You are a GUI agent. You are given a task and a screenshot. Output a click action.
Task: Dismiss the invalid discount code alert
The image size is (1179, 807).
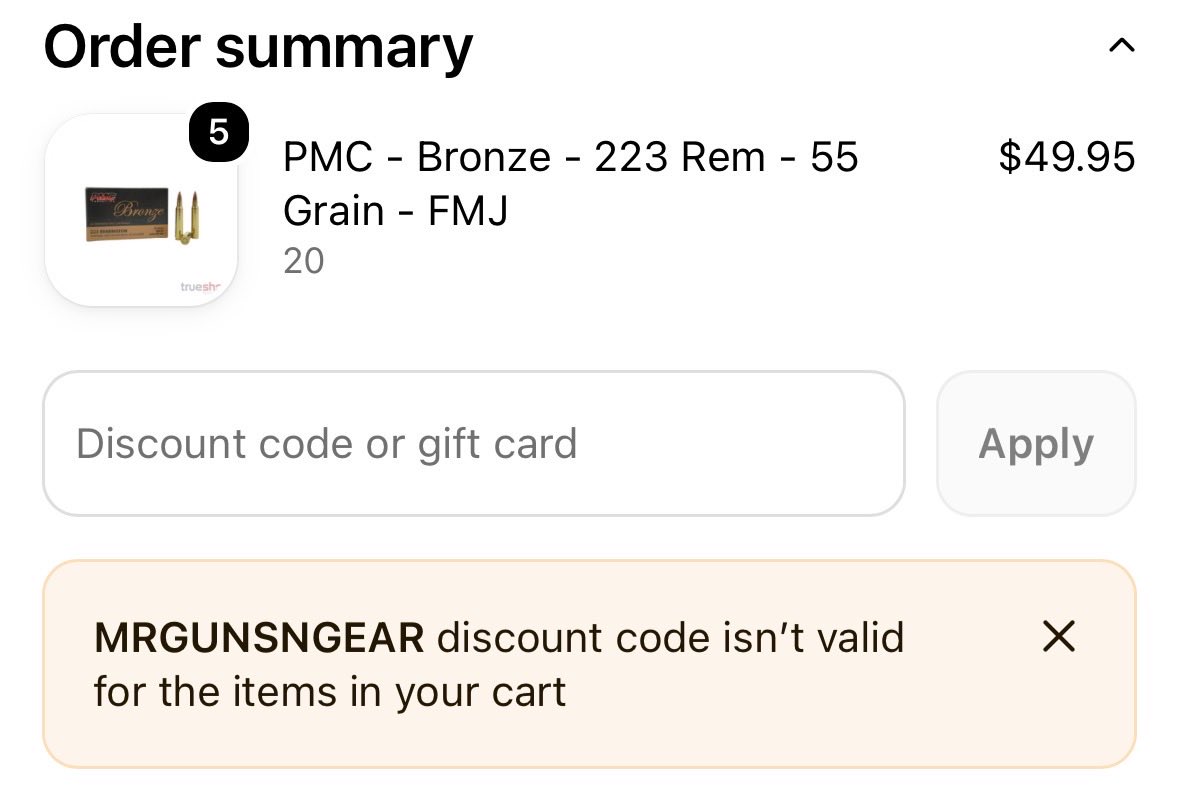pyautogui.click(x=1059, y=636)
